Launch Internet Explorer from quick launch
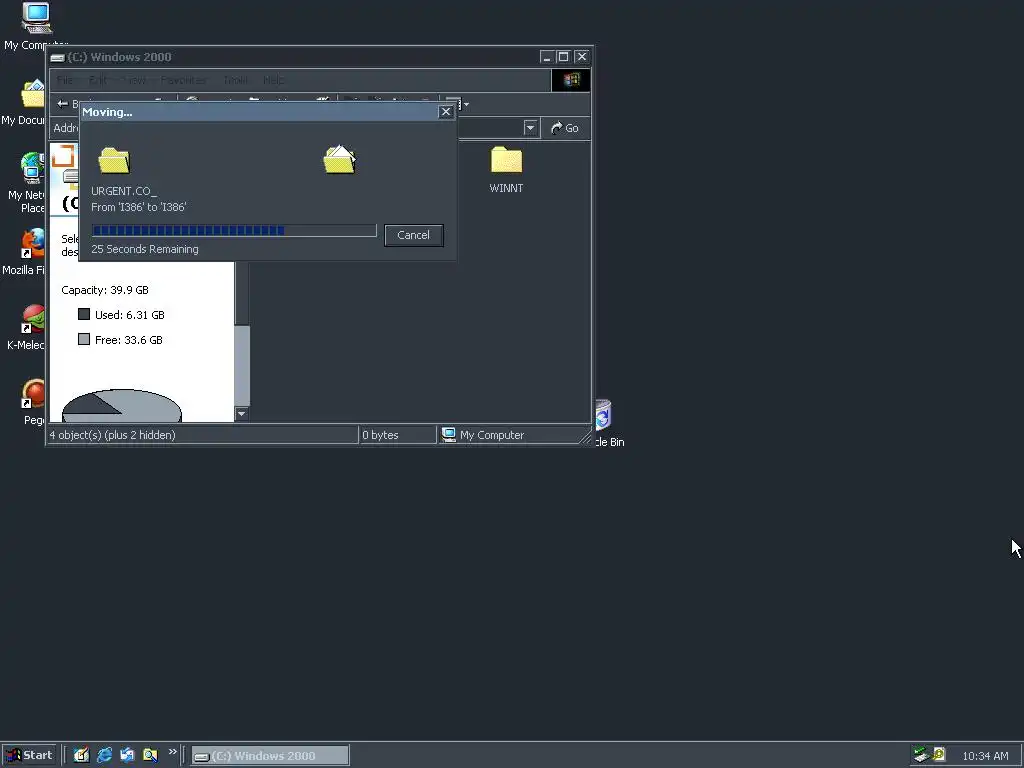 tap(104, 755)
